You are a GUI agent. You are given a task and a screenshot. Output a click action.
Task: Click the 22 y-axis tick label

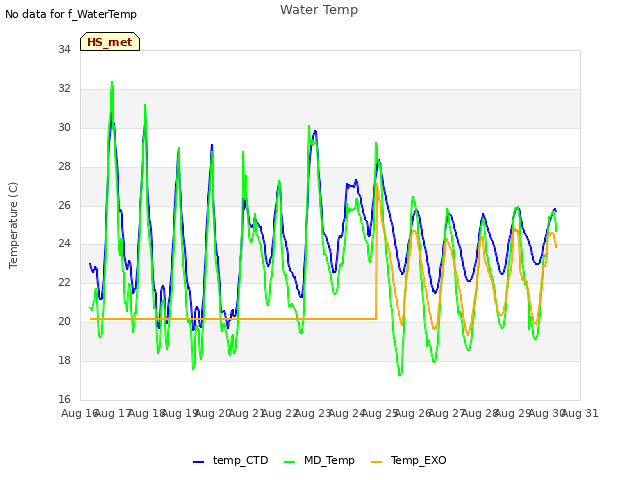[x=64, y=282]
